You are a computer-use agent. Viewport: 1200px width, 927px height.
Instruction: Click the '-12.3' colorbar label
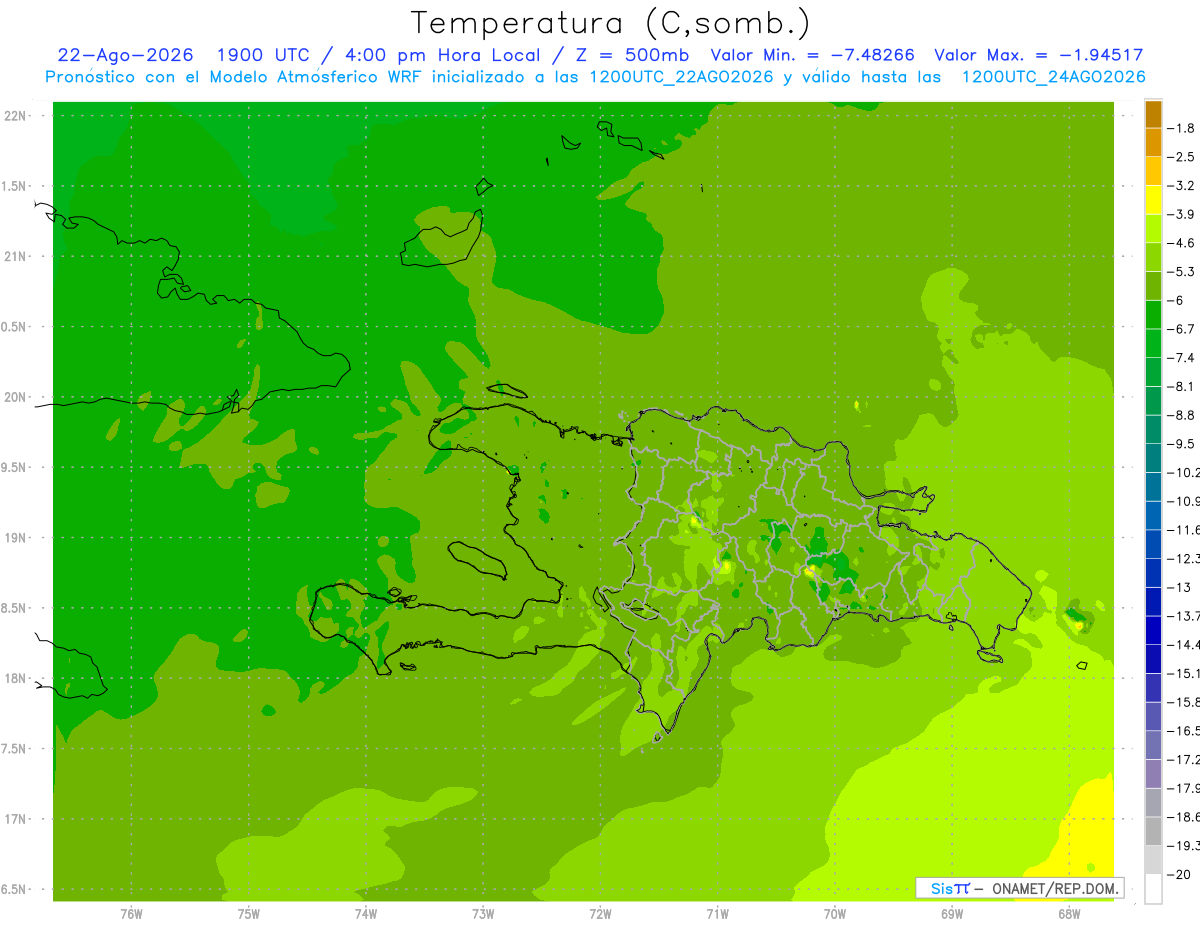1184,559
